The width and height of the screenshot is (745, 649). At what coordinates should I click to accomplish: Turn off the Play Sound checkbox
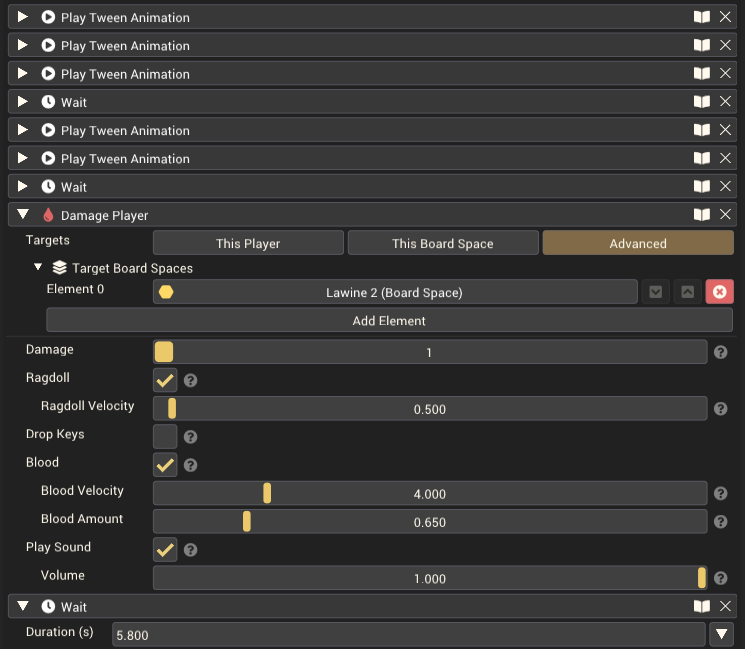(x=165, y=550)
